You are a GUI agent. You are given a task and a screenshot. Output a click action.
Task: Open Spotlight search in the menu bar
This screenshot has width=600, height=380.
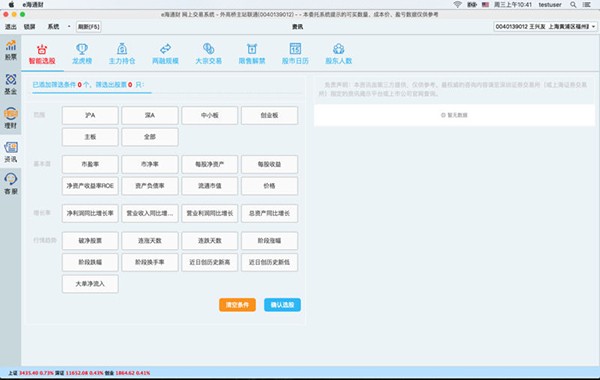573,5
